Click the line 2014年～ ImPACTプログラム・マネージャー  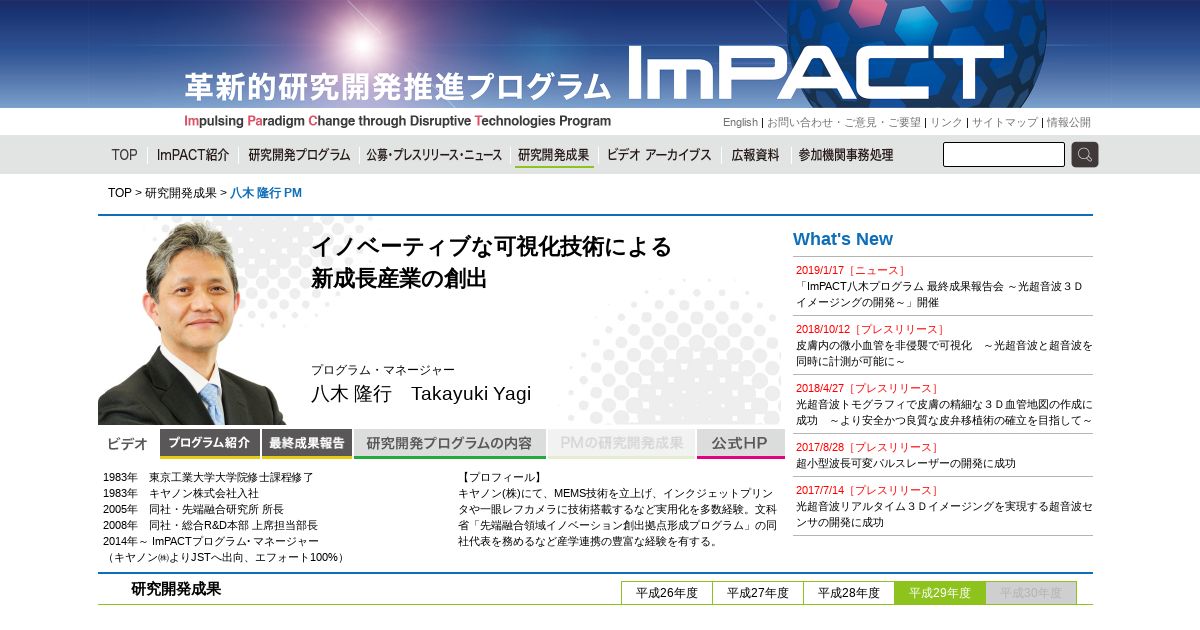pyautogui.click(x=211, y=541)
